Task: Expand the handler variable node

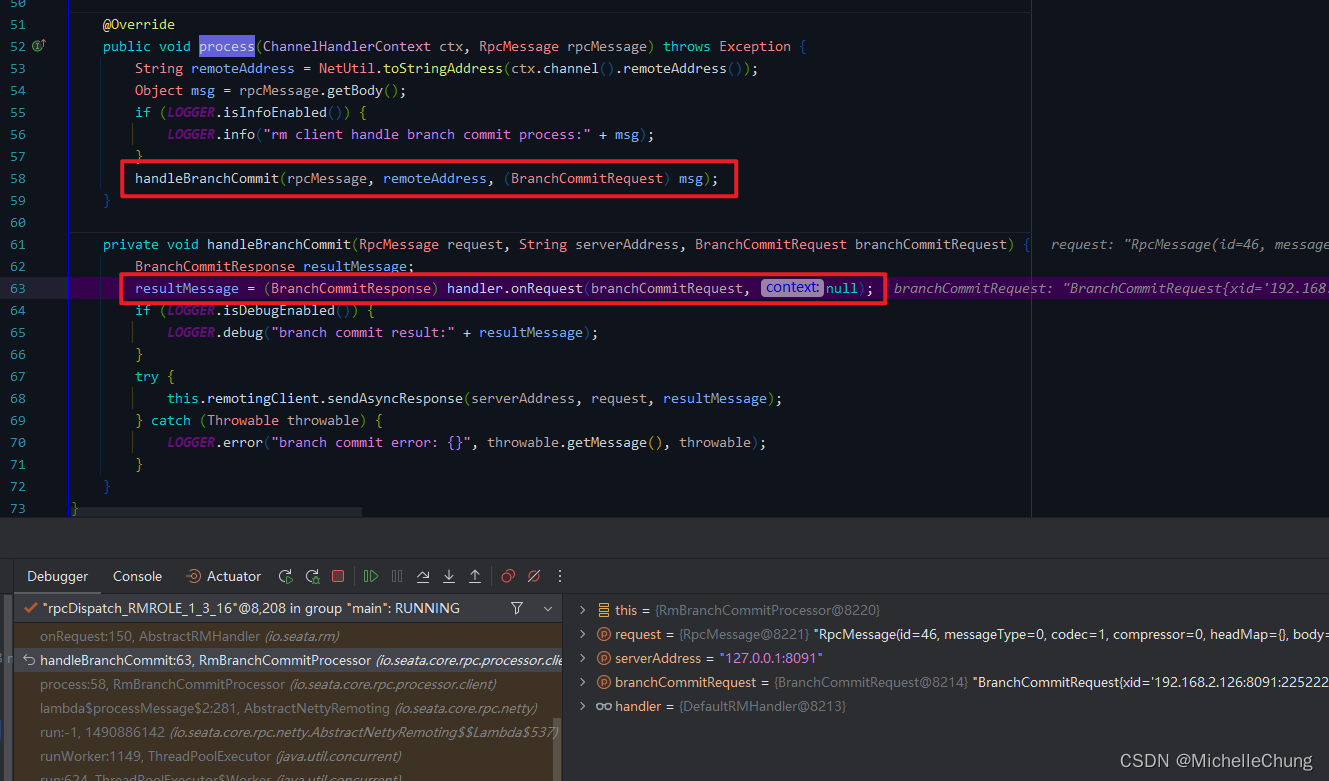Action: 583,706
